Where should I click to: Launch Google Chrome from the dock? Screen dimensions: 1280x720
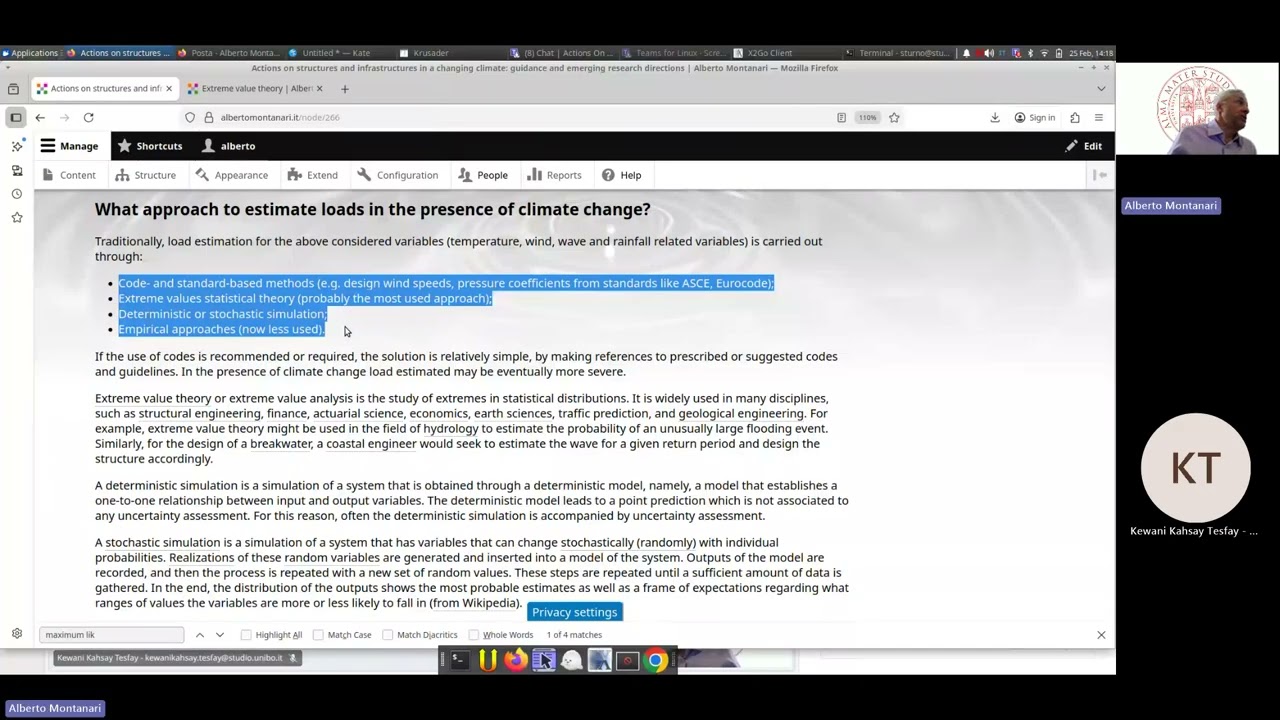tap(656, 660)
